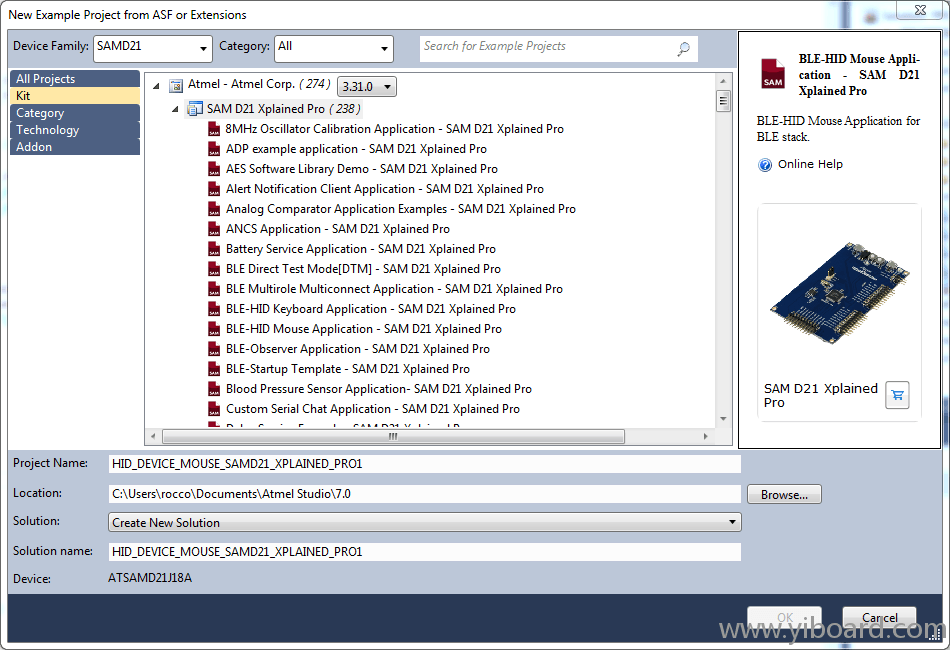Screen dimensions: 950x650
Task: Collapse the Atmel - Atmel Corp. tree node
Action: (x=156, y=86)
